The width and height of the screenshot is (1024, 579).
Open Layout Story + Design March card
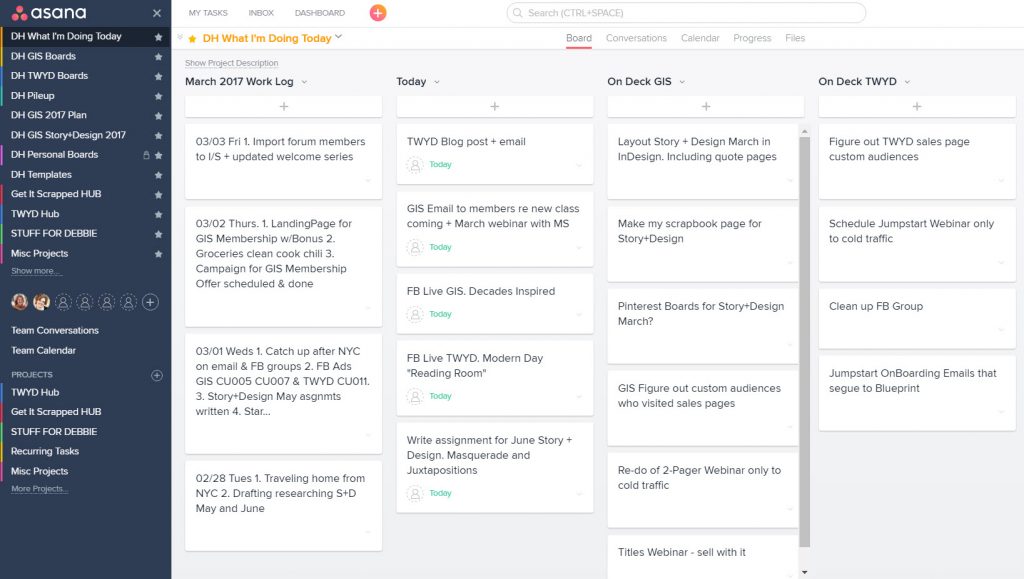pyautogui.click(x=703, y=162)
